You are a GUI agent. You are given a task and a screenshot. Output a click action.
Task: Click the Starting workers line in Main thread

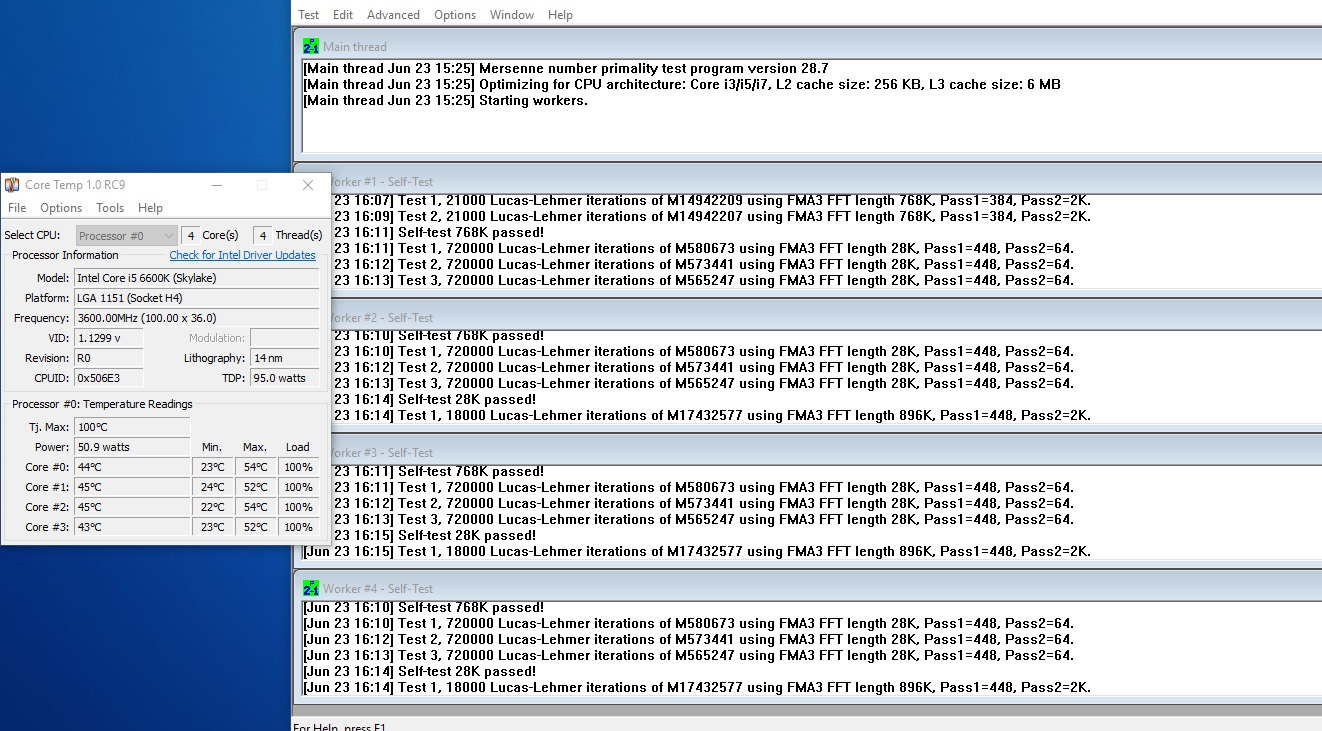point(446,100)
